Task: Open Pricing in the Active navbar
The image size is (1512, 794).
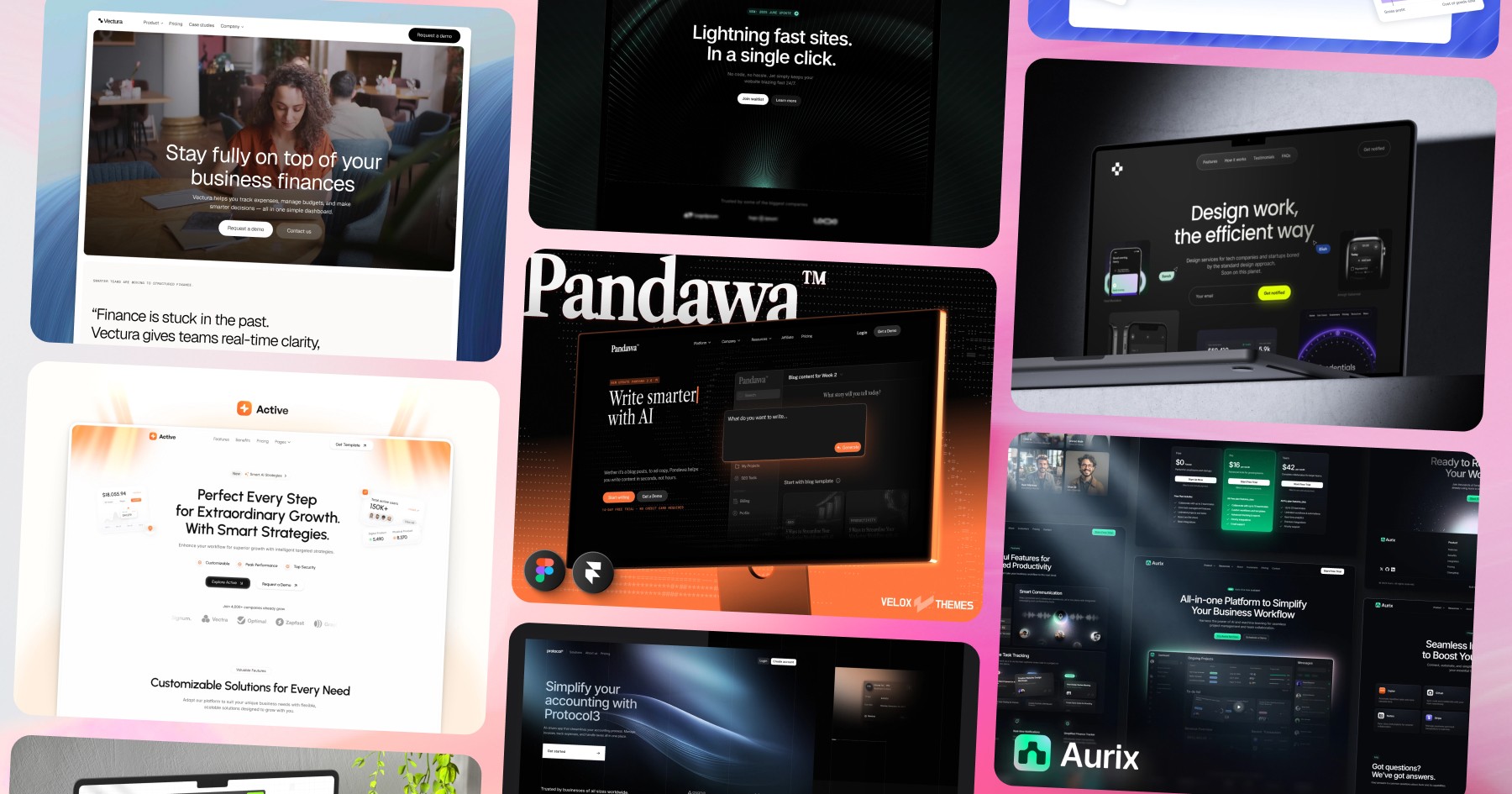Action: pyautogui.click(x=263, y=440)
